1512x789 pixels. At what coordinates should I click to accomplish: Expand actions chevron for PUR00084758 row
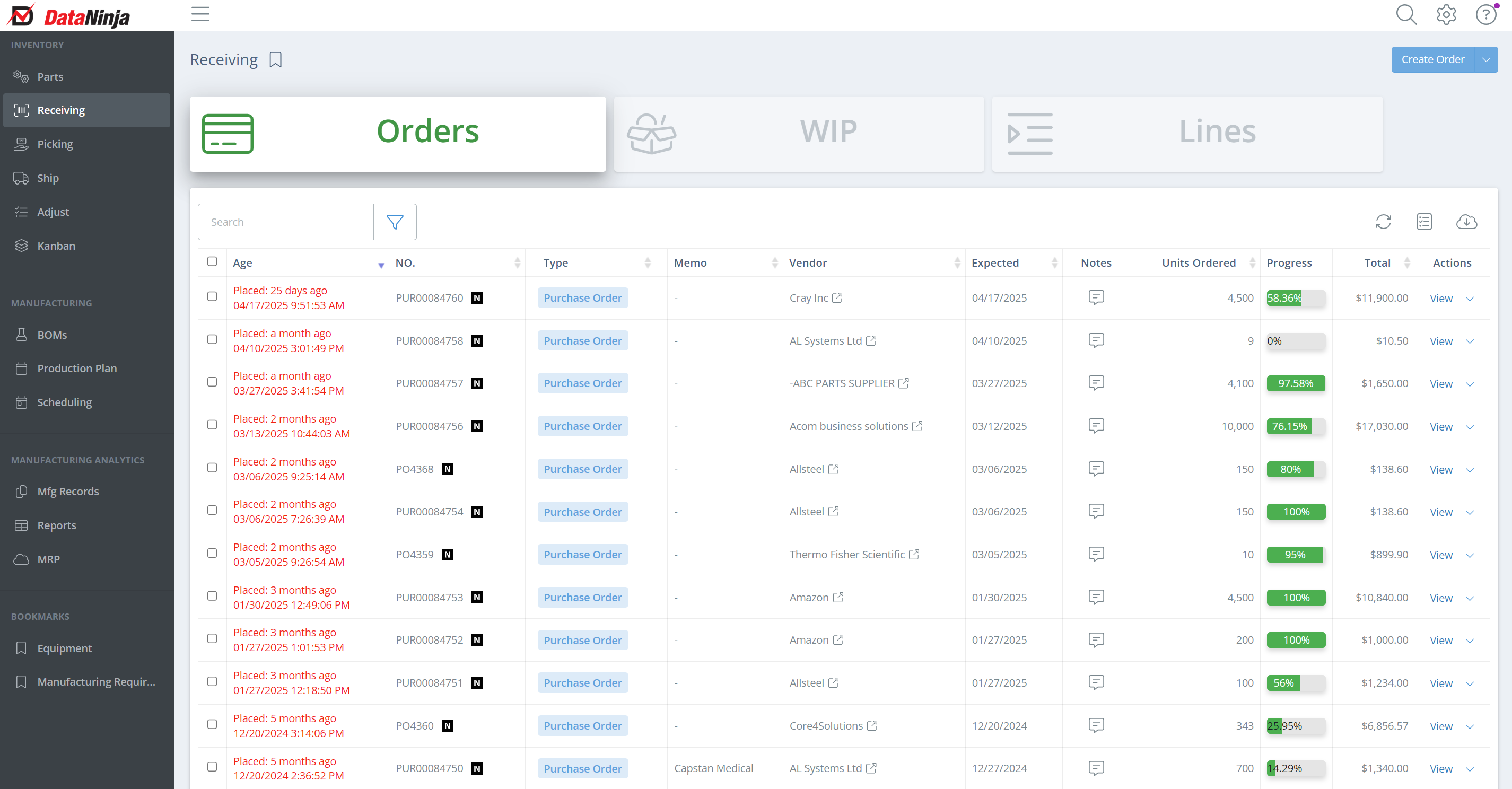click(x=1470, y=341)
